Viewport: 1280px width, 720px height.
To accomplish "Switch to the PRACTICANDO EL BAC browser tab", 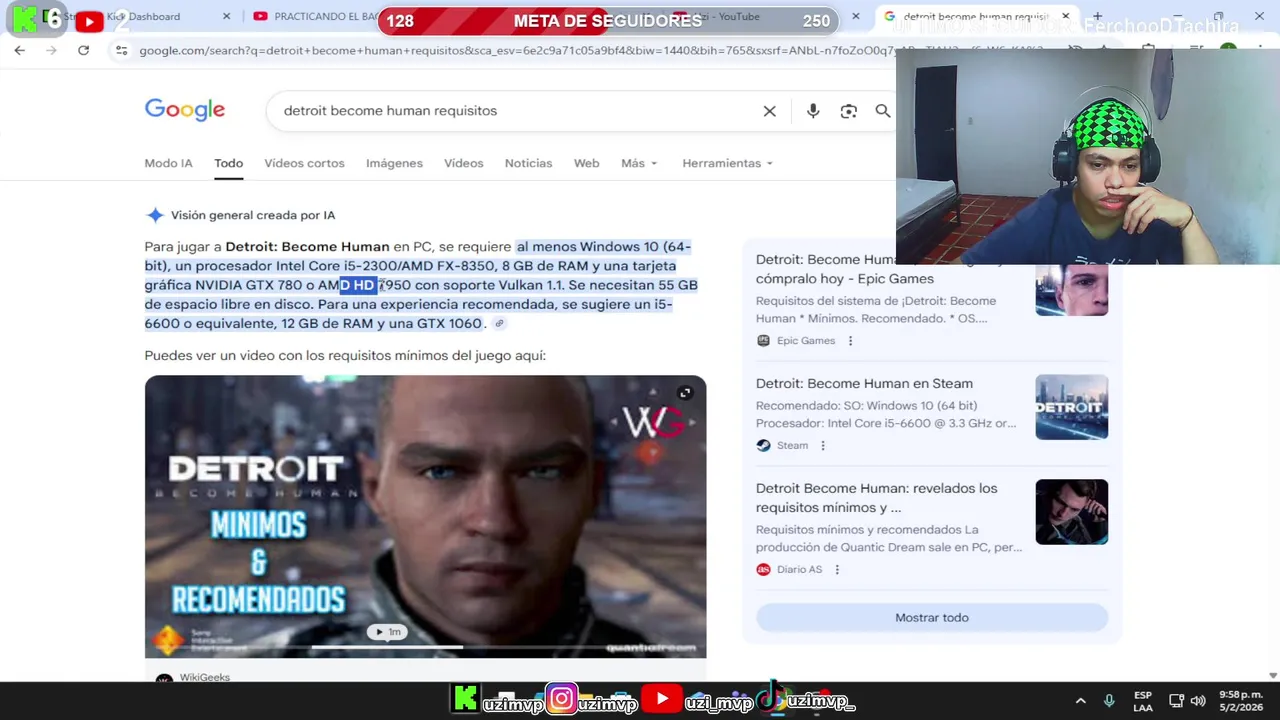I will 314,17.
